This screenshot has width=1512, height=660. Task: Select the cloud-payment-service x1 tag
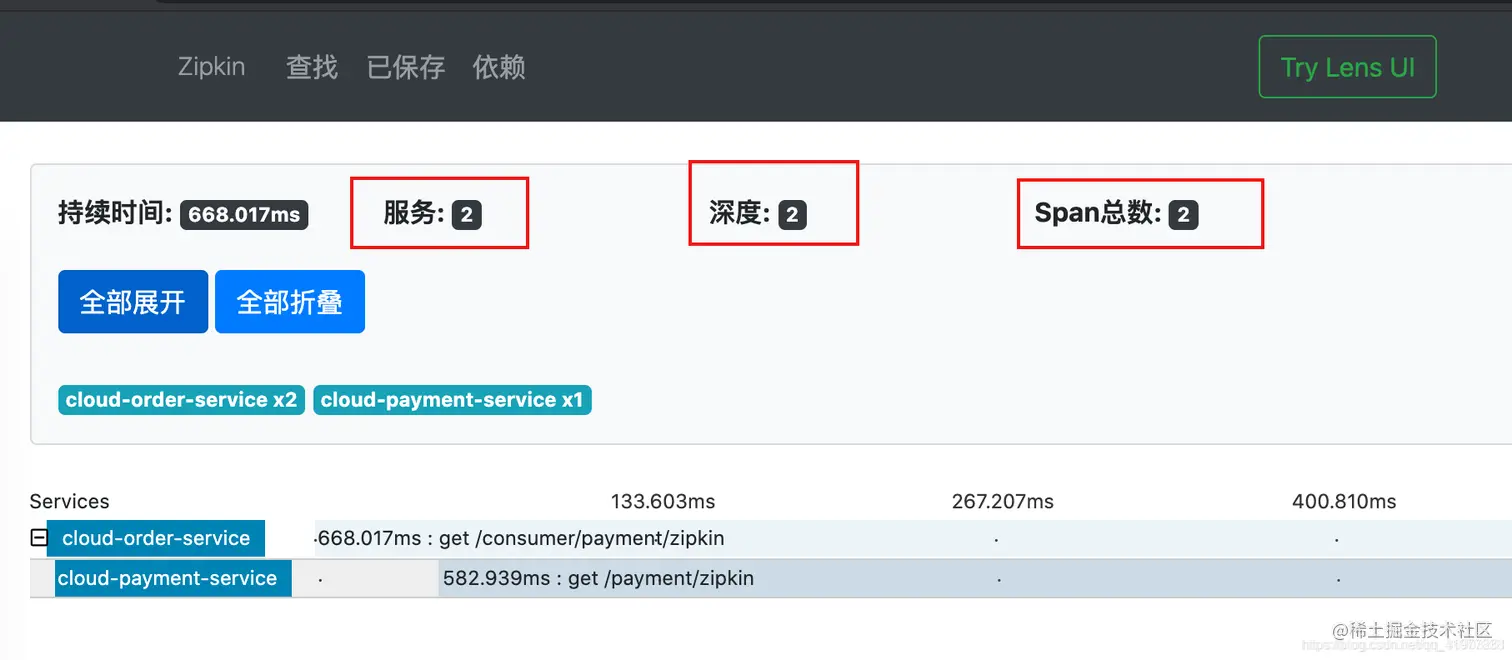[452, 400]
